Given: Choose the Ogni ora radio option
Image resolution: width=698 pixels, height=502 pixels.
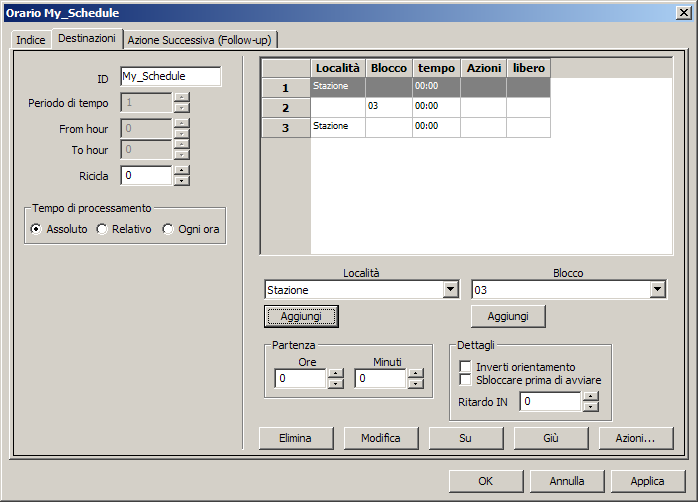Looking at the screenshot, I should pos(168,229).
